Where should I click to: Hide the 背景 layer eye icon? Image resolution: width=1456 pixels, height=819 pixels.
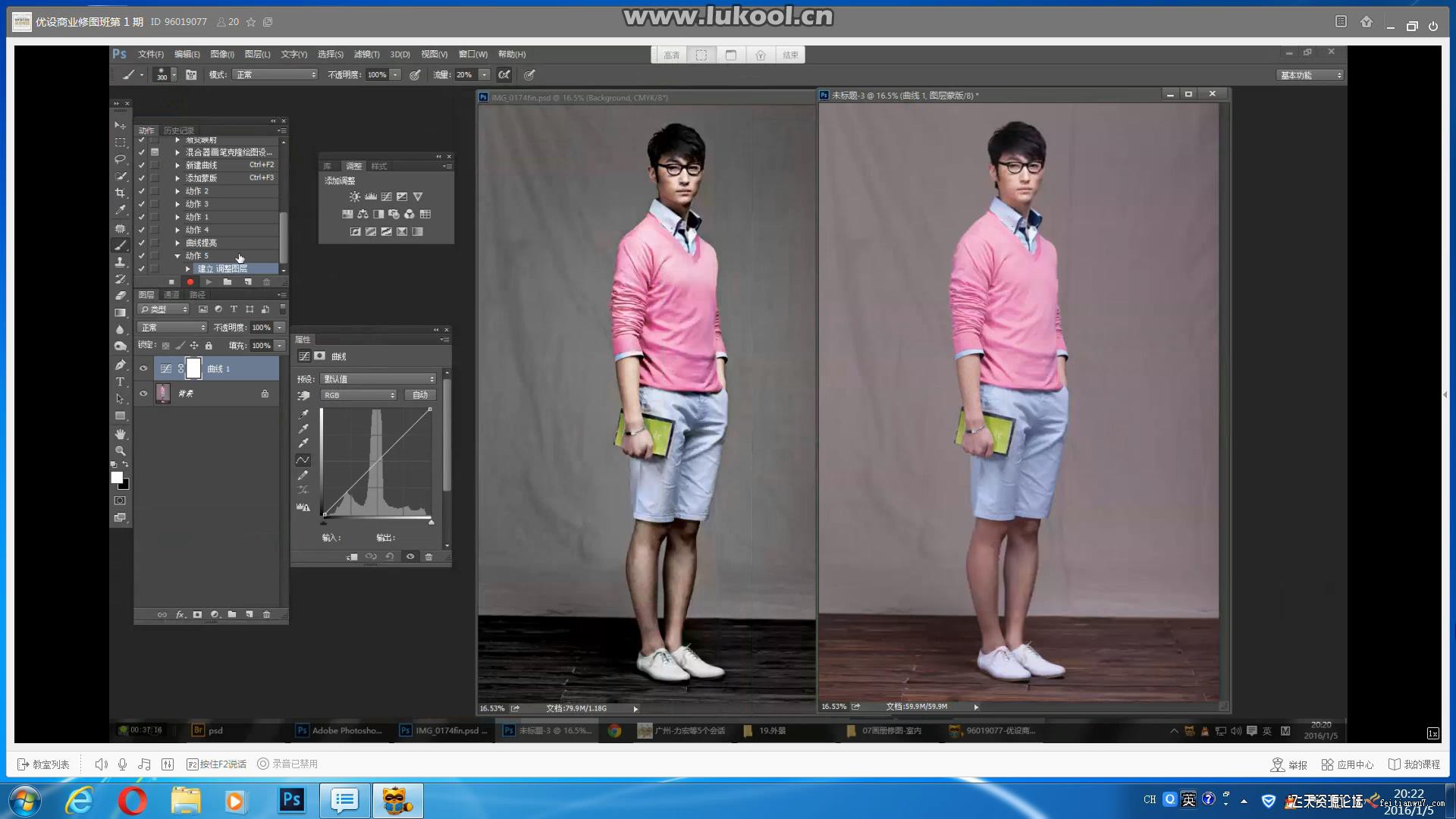pos(143,394)
